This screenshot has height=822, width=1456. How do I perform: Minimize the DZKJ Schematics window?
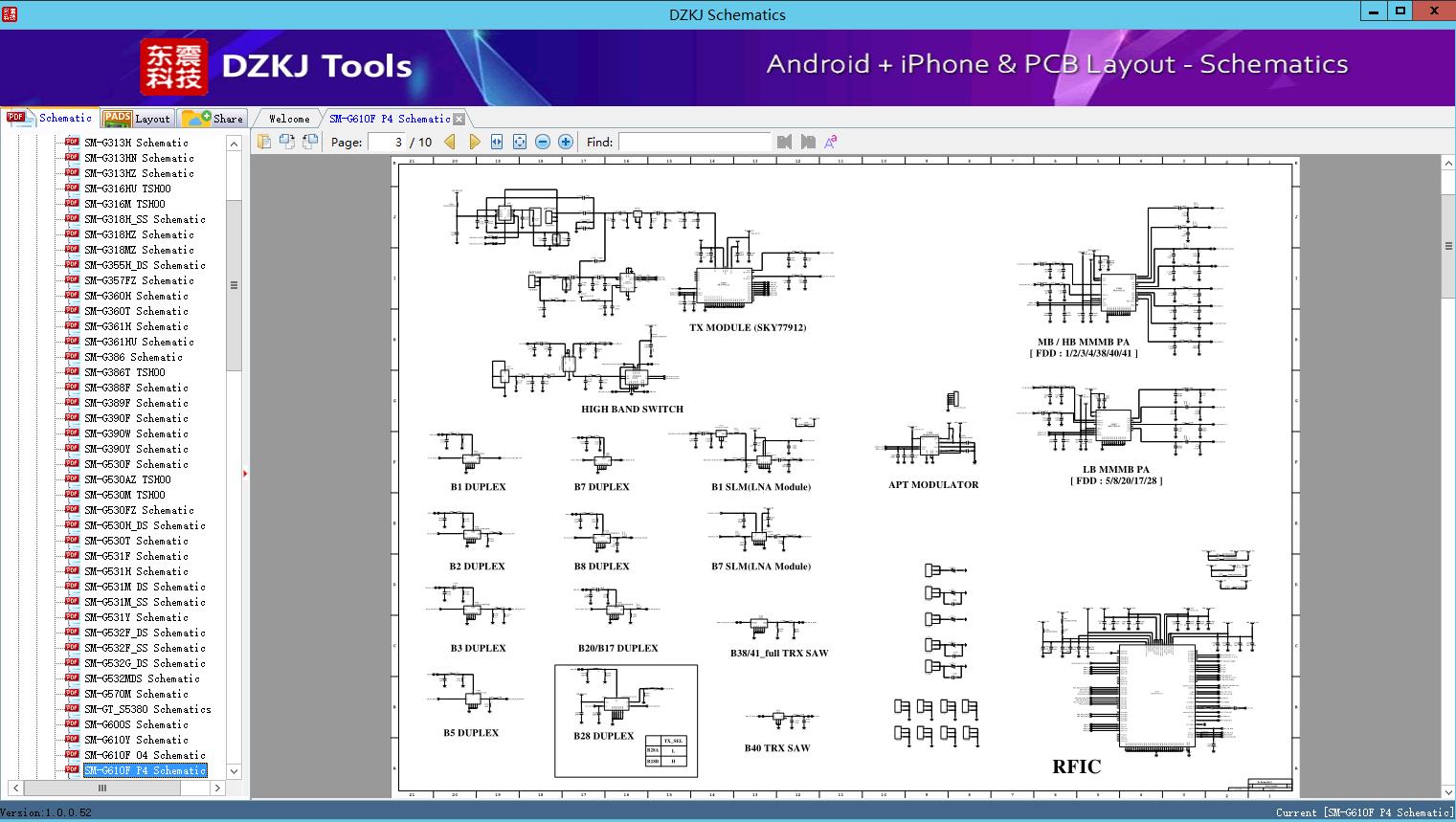(x=1373, y=11)
